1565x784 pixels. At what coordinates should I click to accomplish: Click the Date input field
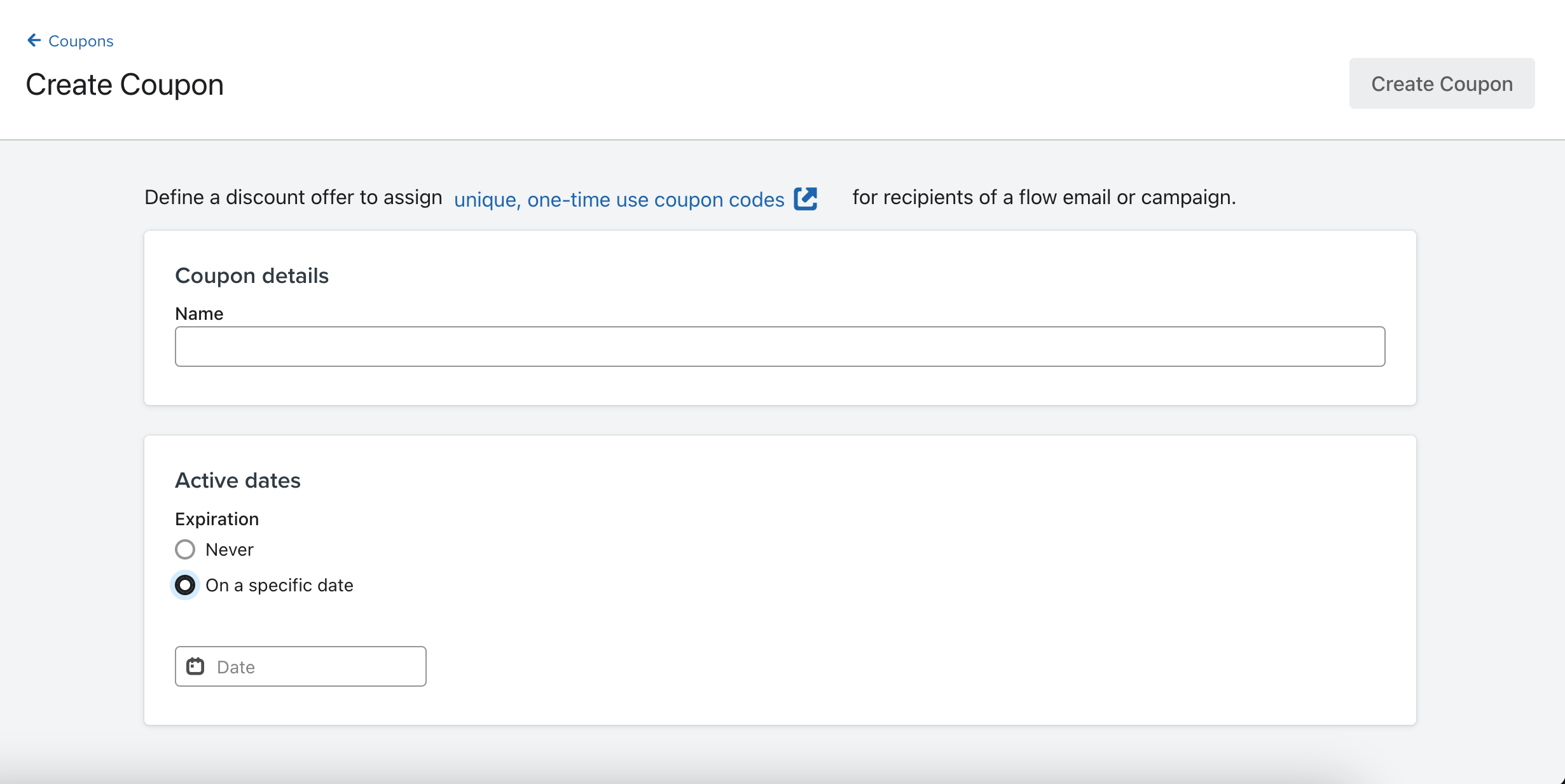pos(299,666)
